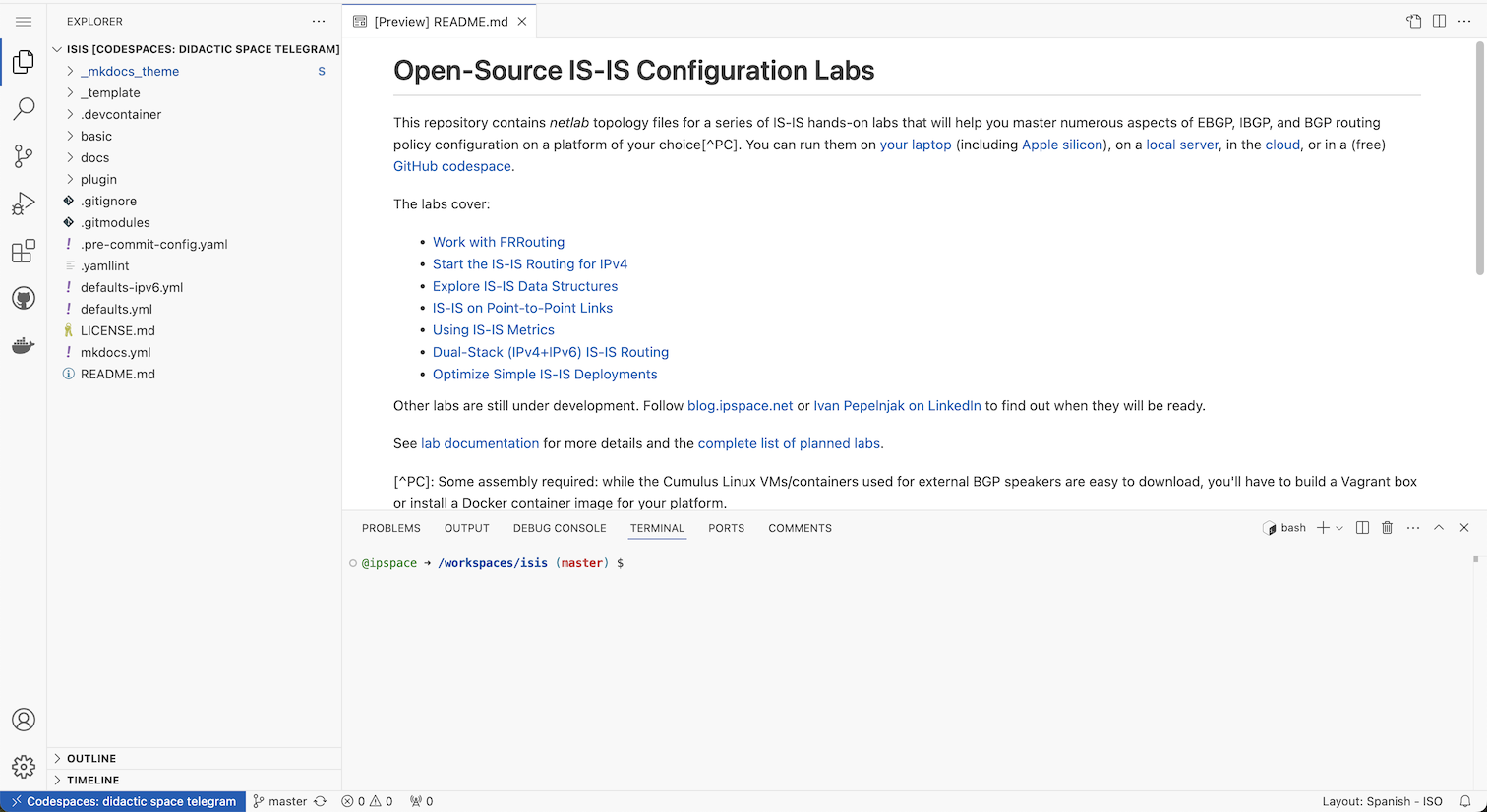This screenshot has height=812, width=1487.
Task: Switch to the PORTS tab
Action: pyautogui.click(x=726, y=528)
